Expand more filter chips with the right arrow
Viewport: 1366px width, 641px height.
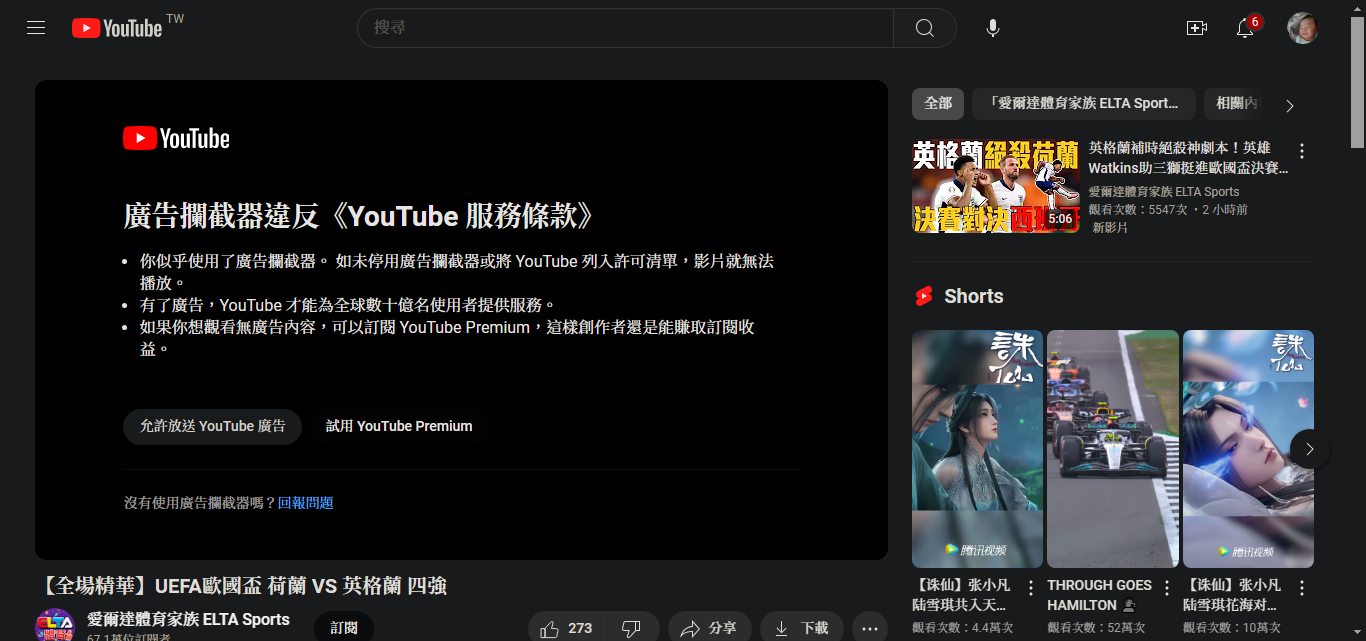[1289, 103]
